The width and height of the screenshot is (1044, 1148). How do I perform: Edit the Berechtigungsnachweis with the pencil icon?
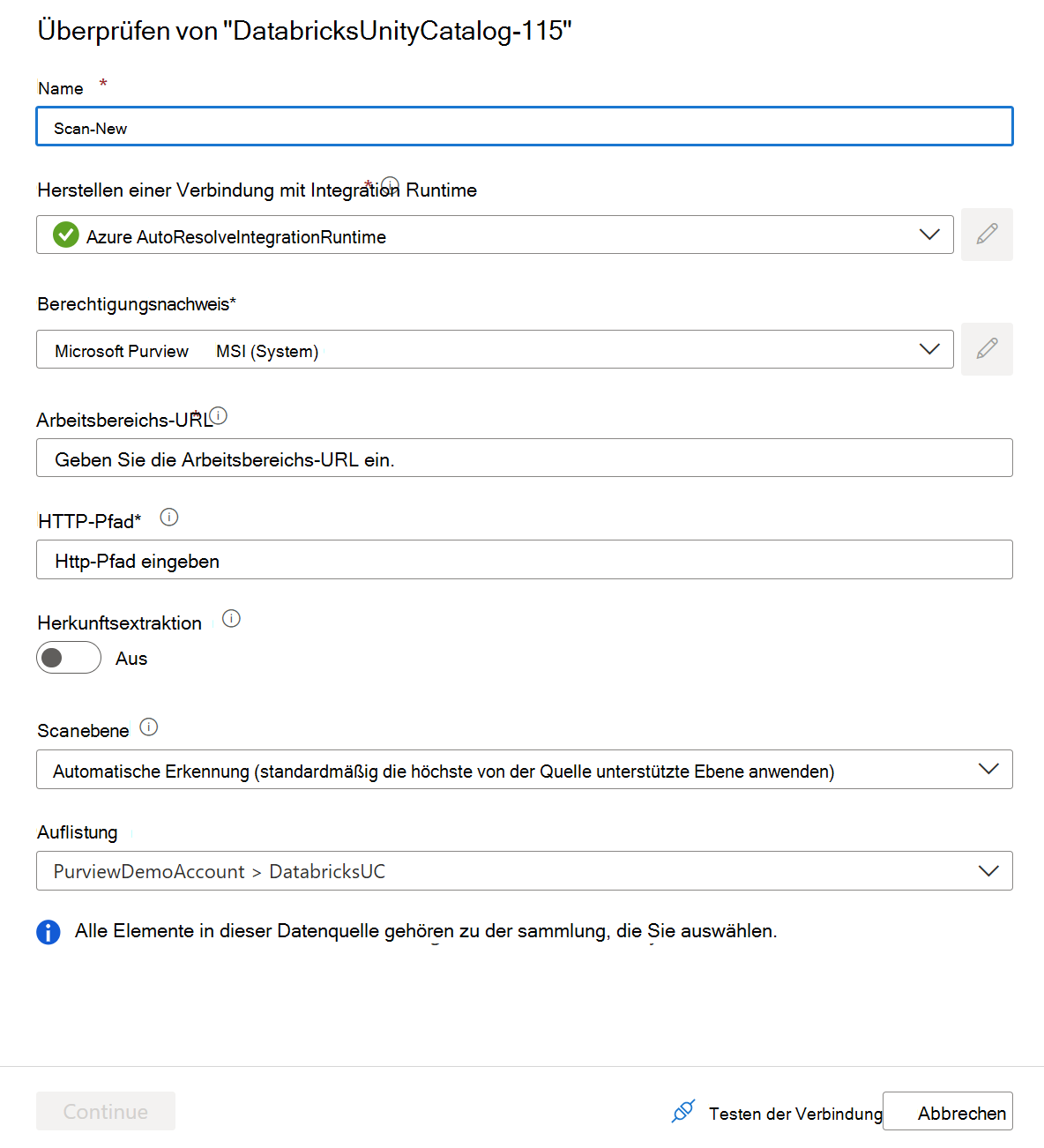coord(987,349)
